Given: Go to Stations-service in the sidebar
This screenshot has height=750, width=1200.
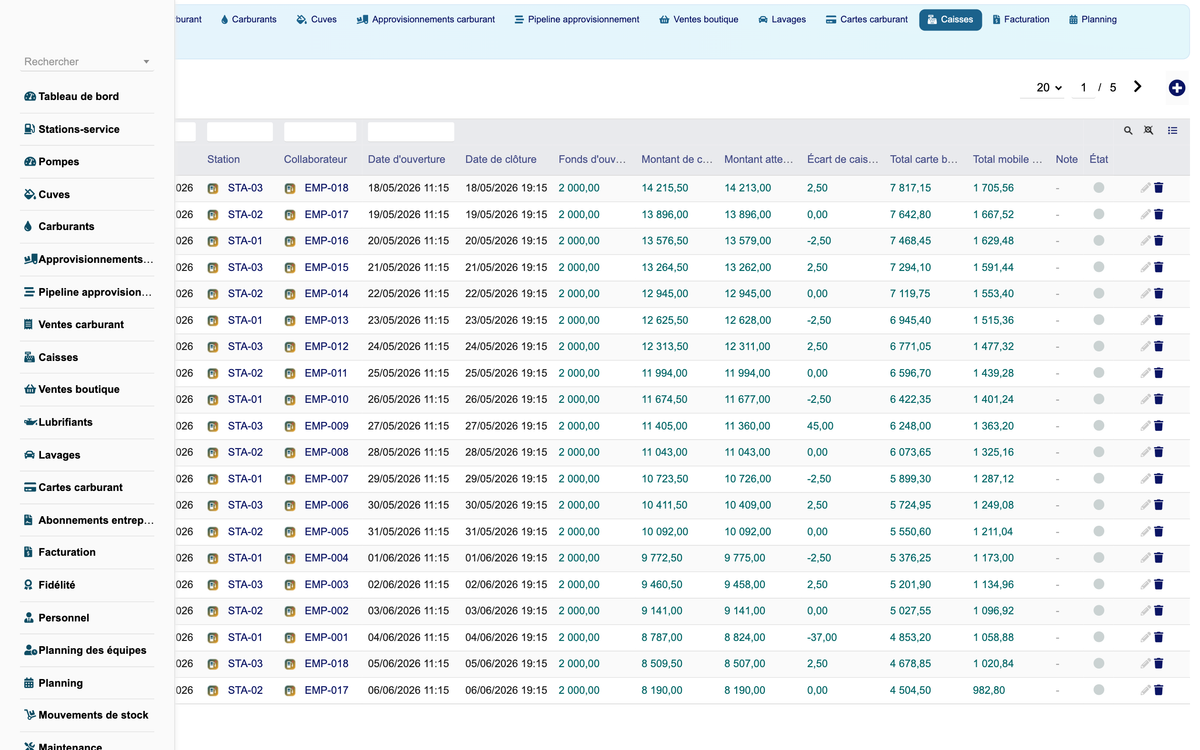Looking at the screenshot, I should click(71, 129).
